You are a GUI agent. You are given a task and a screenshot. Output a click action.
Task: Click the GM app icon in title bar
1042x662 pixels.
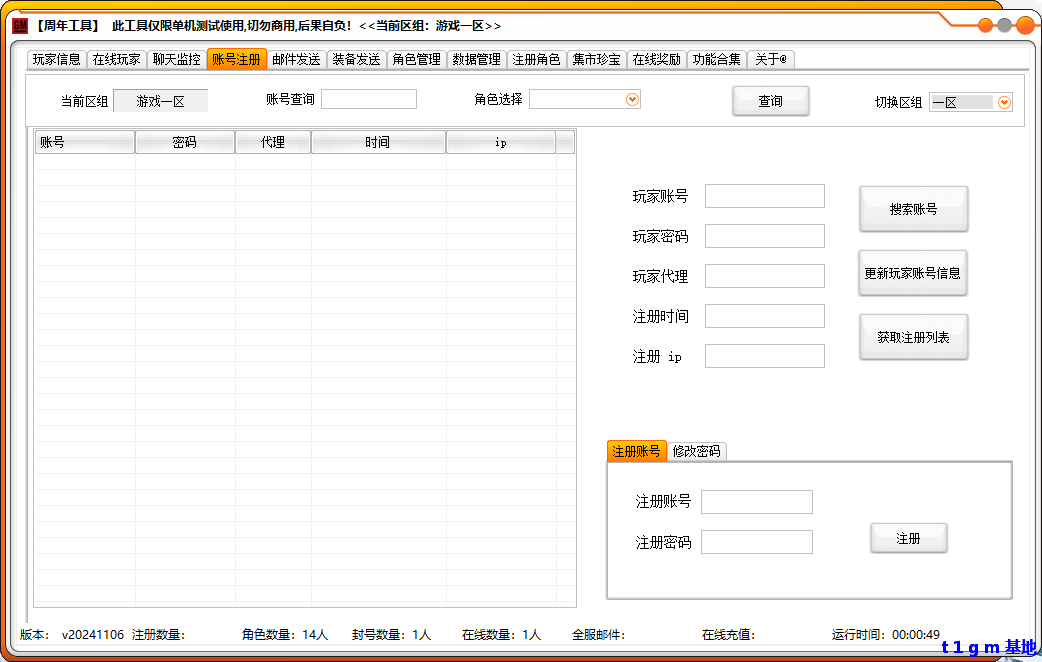tap(20, 25)
